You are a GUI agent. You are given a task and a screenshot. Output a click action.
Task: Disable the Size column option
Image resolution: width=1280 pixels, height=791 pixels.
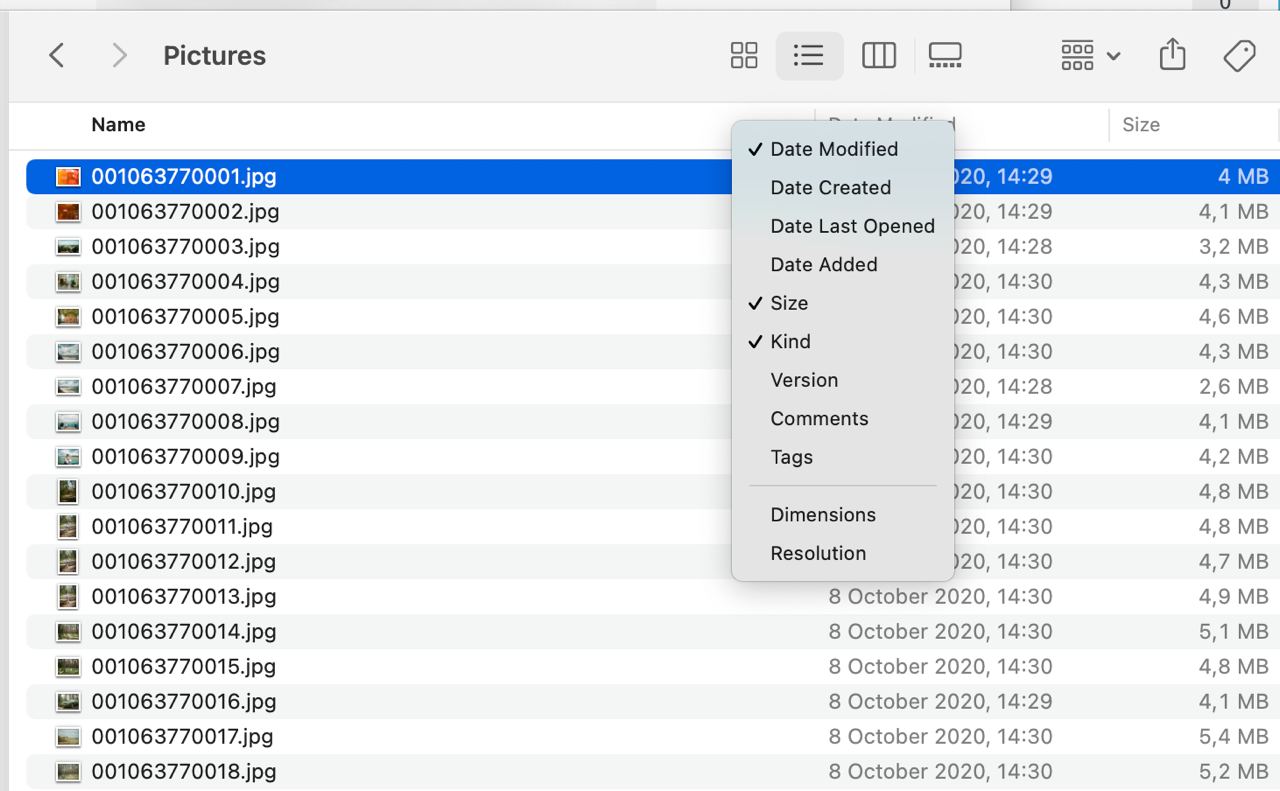789,303
